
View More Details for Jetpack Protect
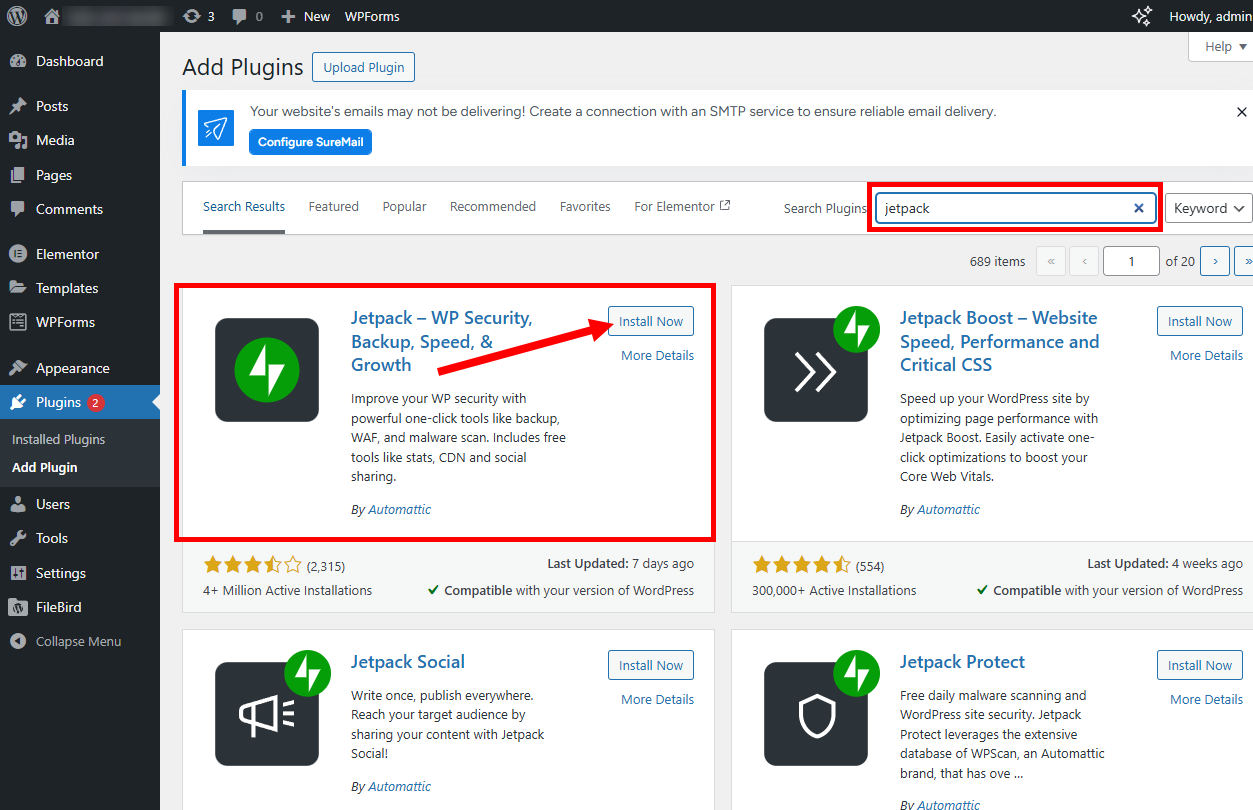click(1206, 700)
